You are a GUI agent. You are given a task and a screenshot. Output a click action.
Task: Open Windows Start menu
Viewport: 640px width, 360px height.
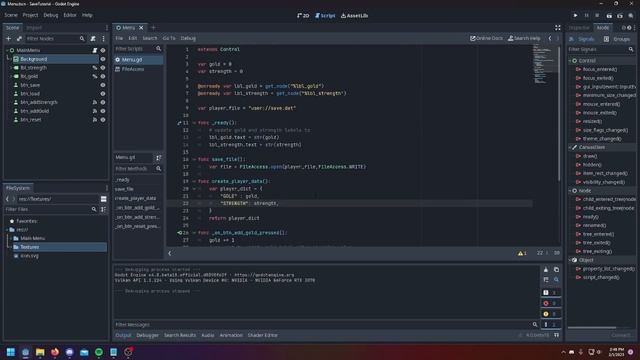point(11,352)
